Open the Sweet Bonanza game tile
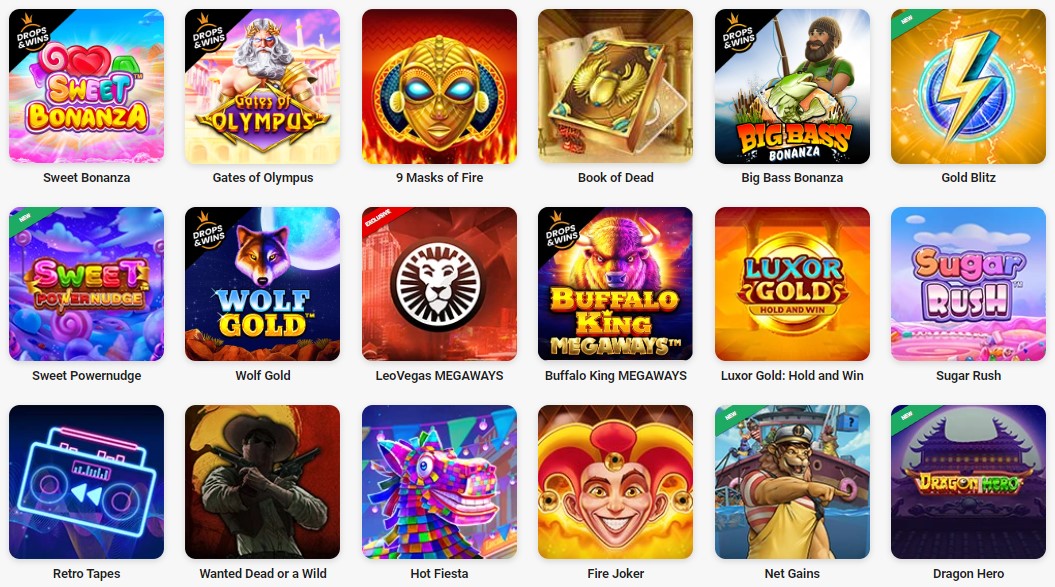Viewport: 1055px width, 587px height. [86, 86]
